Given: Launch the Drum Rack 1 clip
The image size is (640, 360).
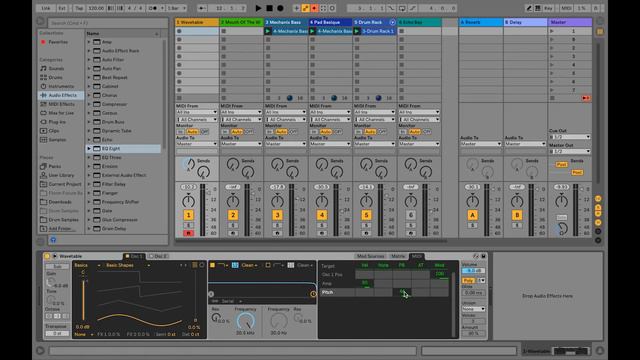Looking at the screenshot, I should [357, 31].
